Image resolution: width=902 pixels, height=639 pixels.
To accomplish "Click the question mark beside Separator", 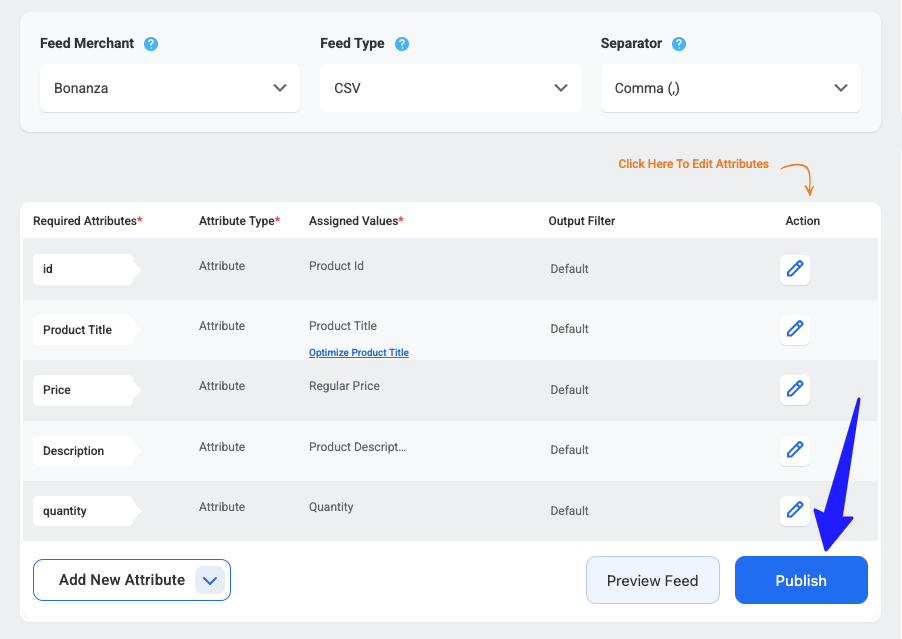I will pos(679,44).
